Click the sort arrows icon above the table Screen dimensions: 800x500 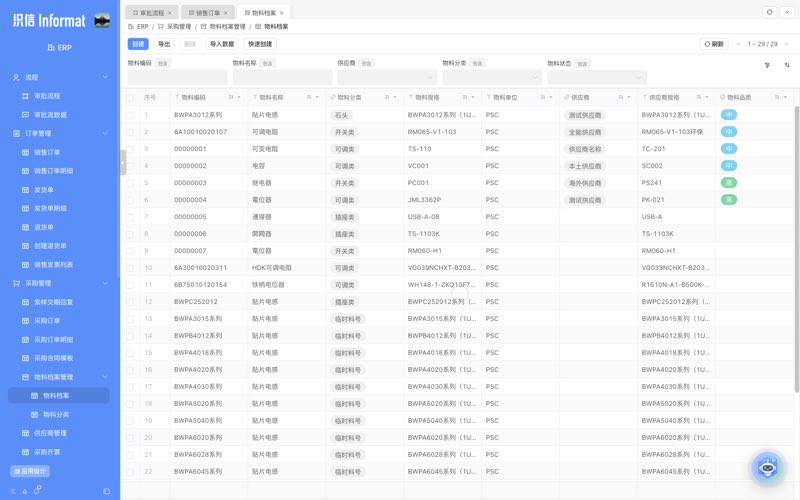tap(787, 65)
